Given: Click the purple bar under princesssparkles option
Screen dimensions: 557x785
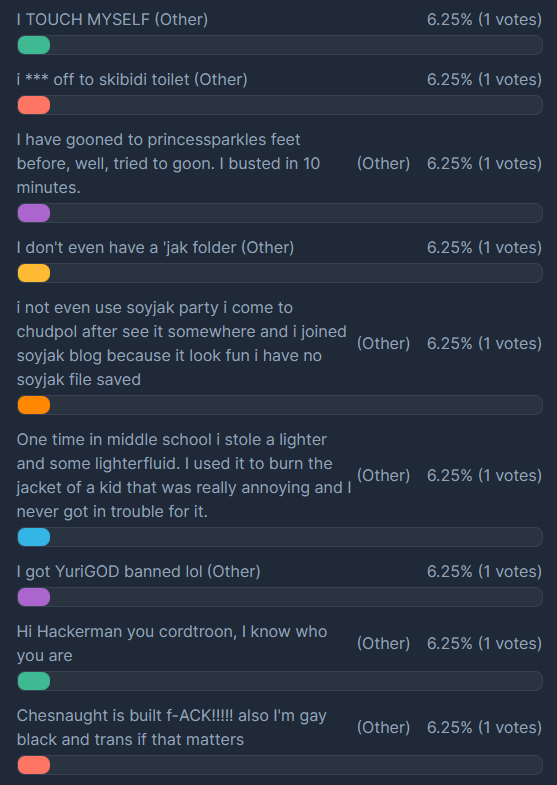Looking at the screenshot, I should [x=34, y=213].
